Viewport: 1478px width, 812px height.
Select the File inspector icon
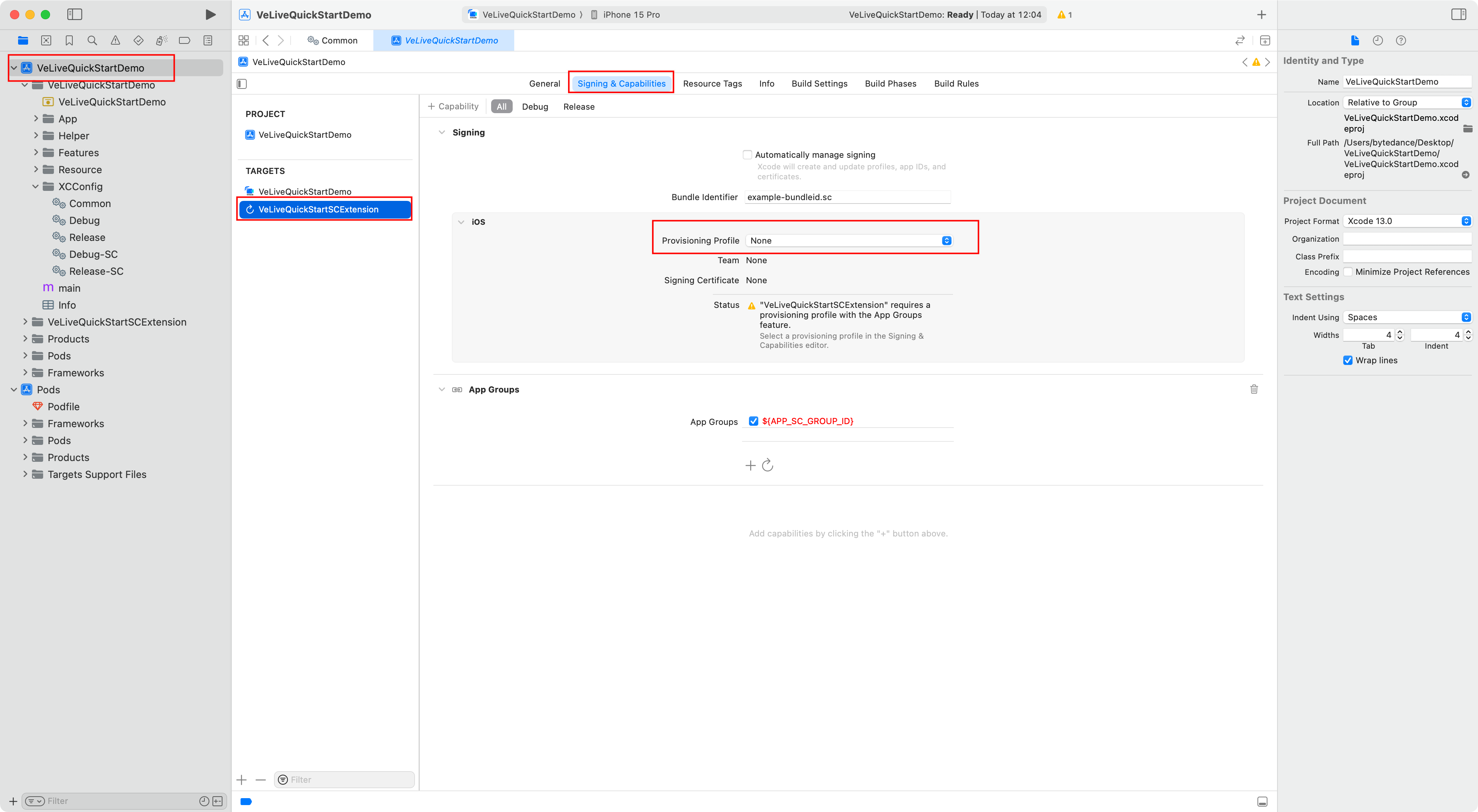(1355, 40)
